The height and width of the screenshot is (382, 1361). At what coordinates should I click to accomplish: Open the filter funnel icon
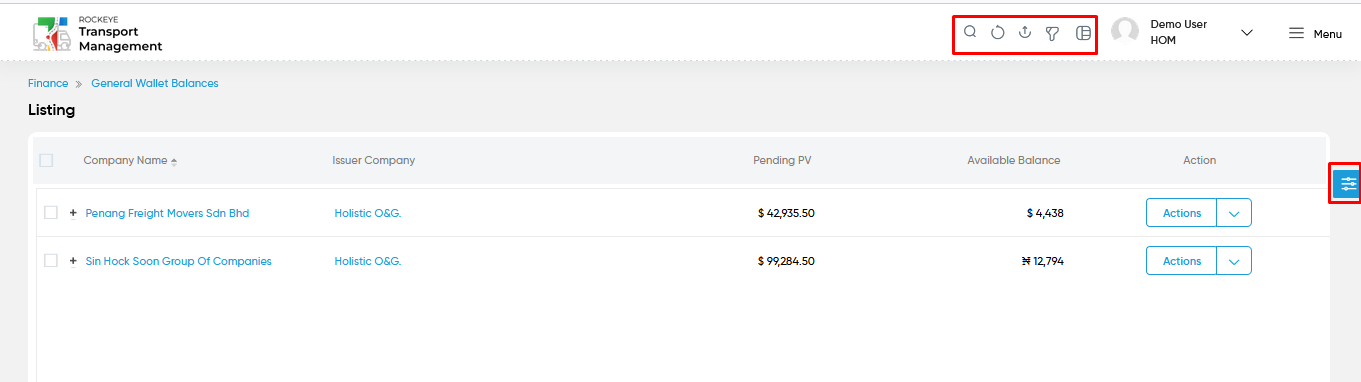[1052, 34]
